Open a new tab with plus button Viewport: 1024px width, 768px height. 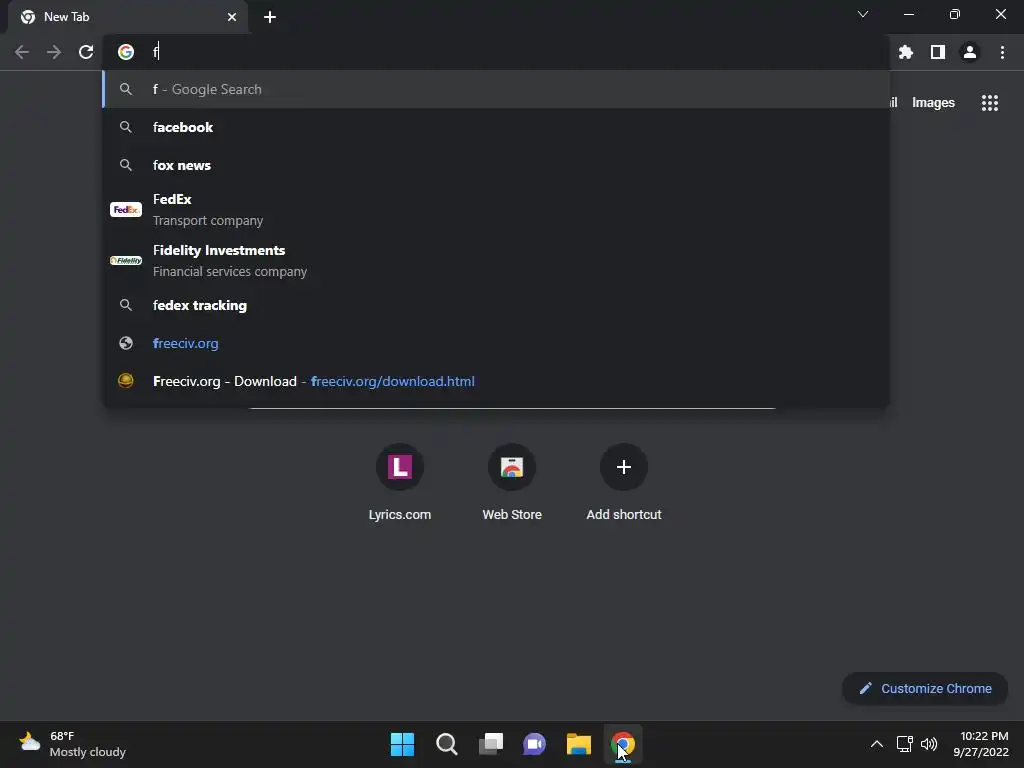pyautogui.click(x=270, y=17)
